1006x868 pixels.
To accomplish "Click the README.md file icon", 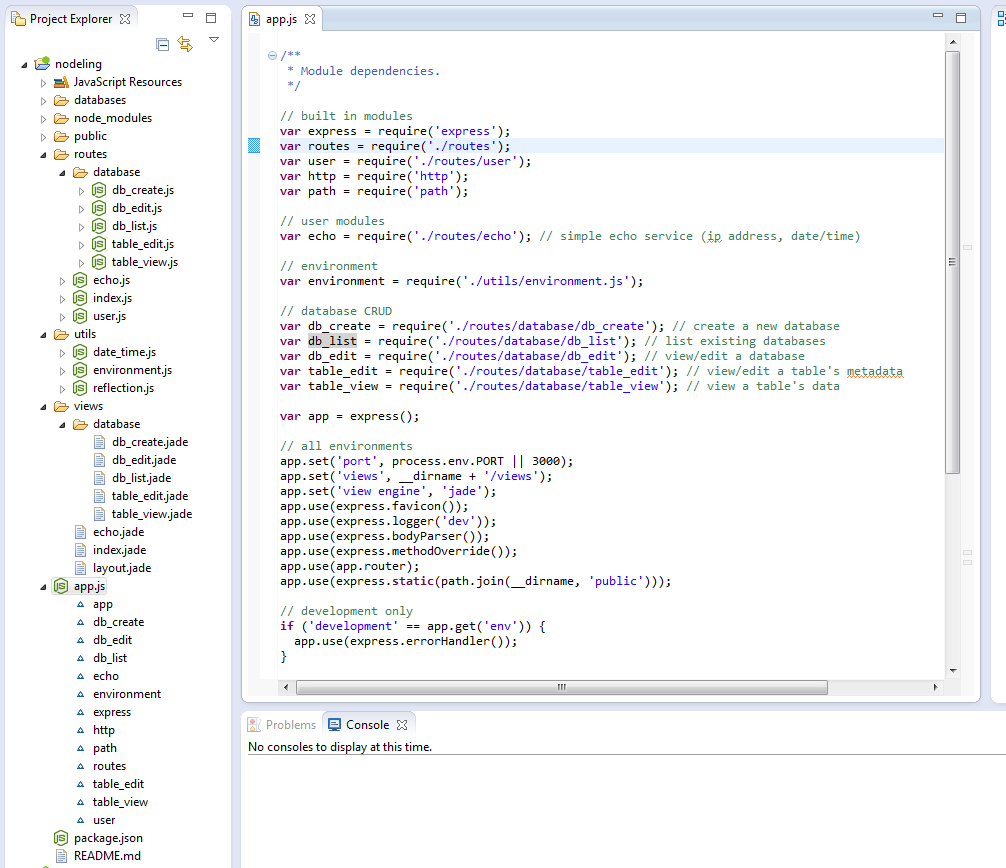I will [x=61, y=856].
